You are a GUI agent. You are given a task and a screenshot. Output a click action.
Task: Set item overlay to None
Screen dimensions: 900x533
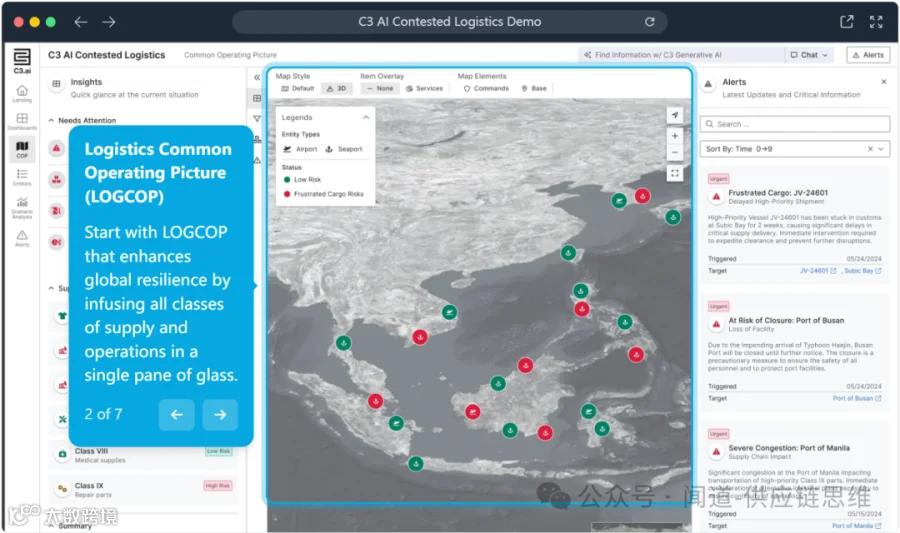[x=380, y=88]
